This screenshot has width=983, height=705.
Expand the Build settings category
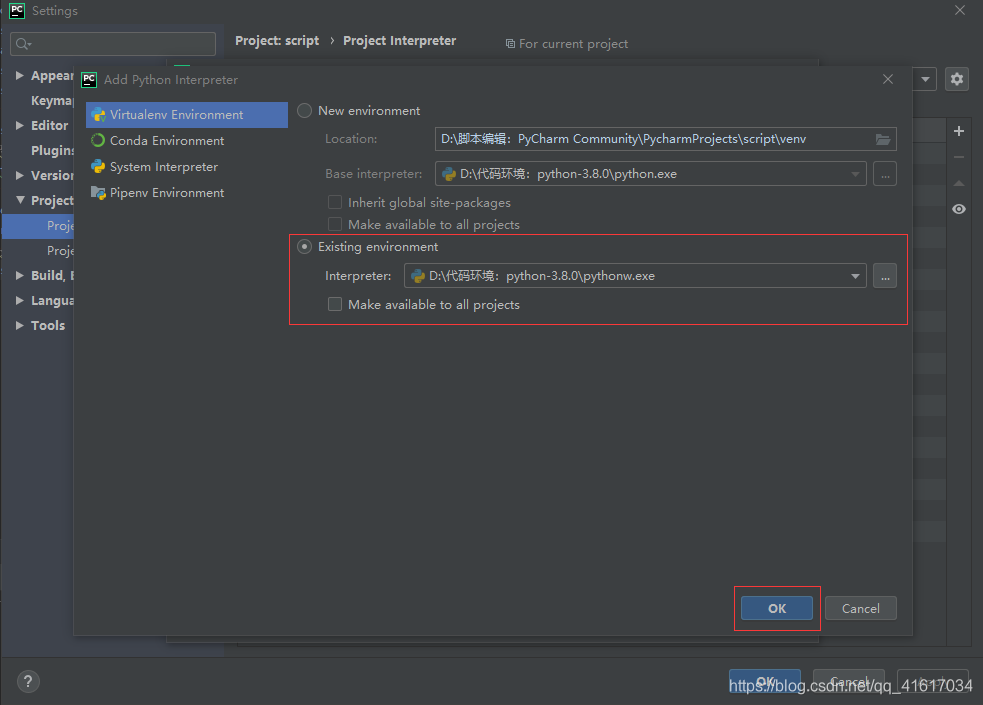click(x=19, y=275)
